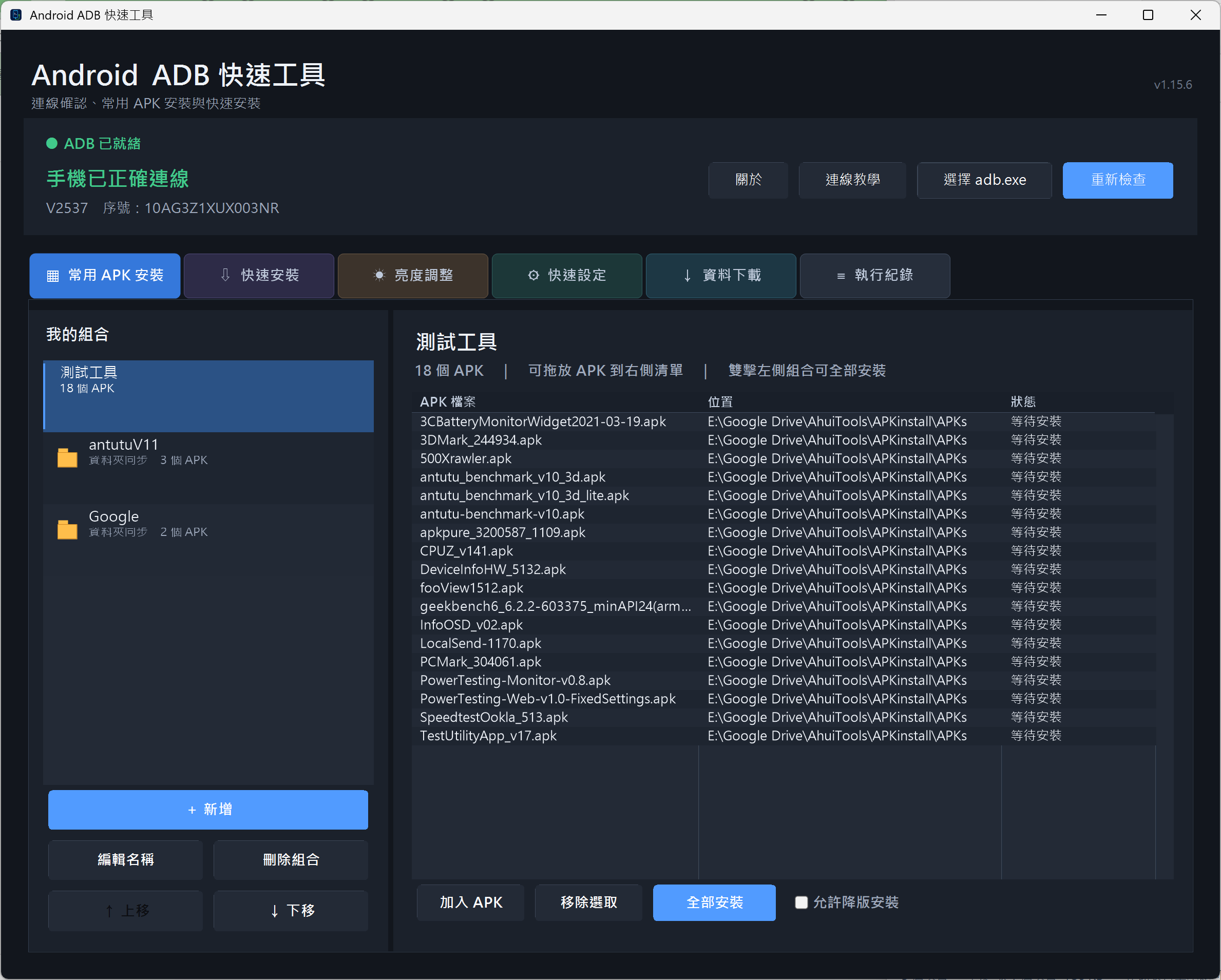Click the 編輯名稱 button
Viewport: 1221px width, 980px height.
(125, 860)
